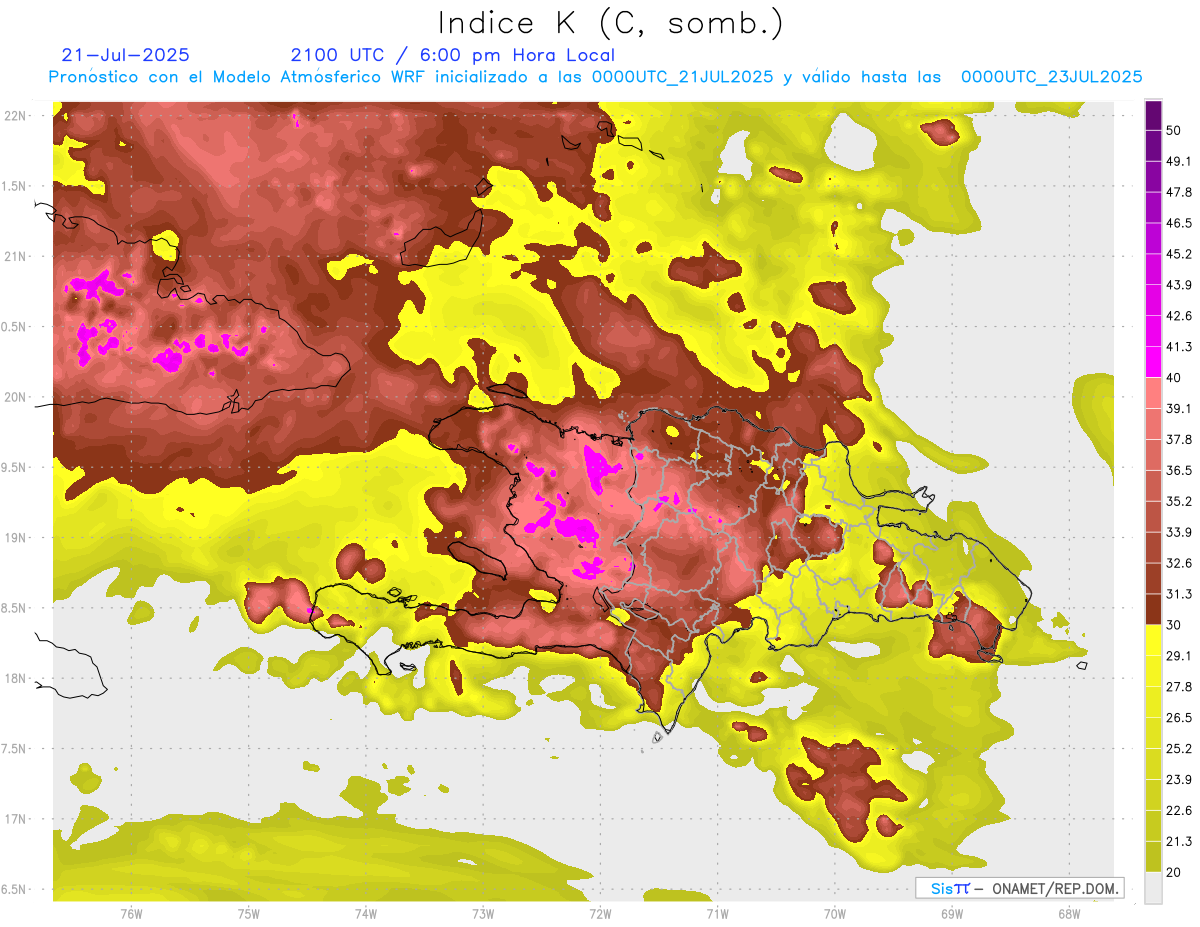Click the '45.2' color scale value
The height and width of the screenshot is (927, 1200).
coord(1179,254)
